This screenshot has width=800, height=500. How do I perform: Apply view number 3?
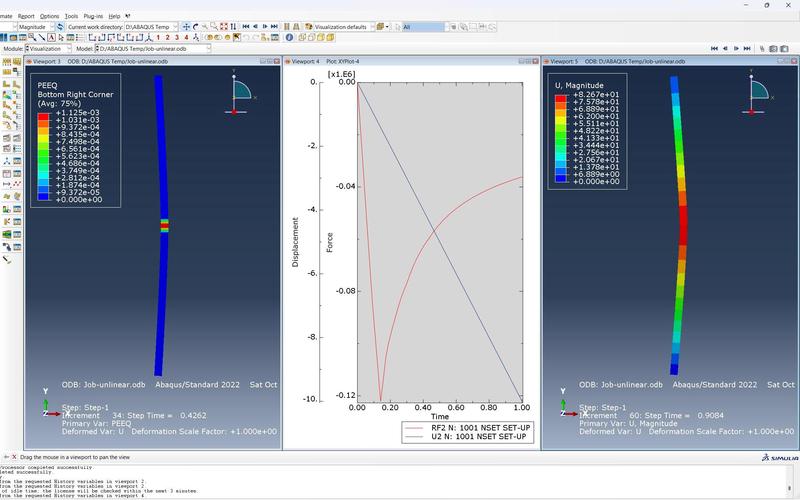pyautogui.click(x=177, y=37)
